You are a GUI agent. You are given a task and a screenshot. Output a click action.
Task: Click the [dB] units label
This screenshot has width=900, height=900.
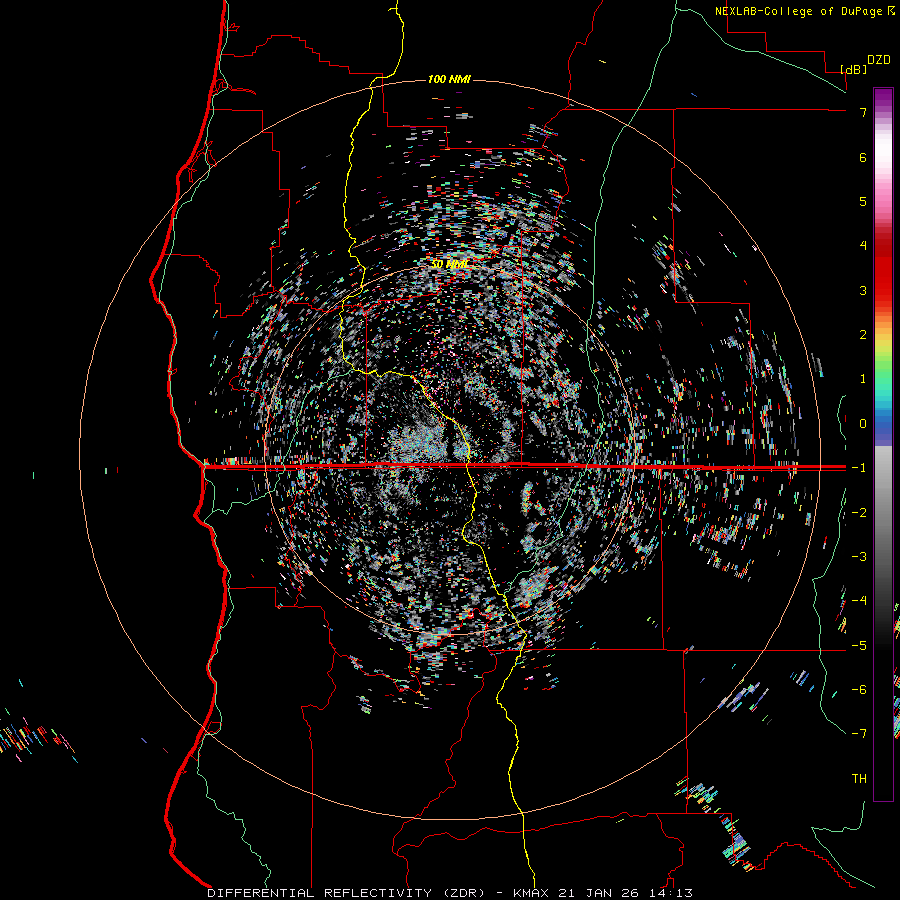point(854,69)
